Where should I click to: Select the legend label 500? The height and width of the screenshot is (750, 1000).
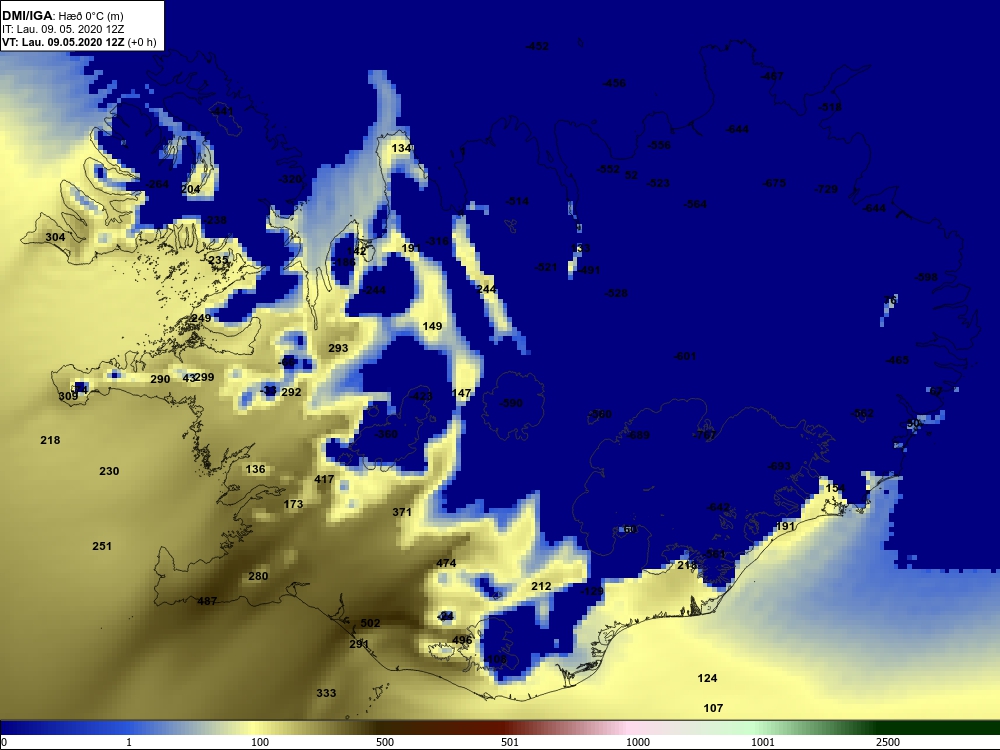tap(385, 742)
